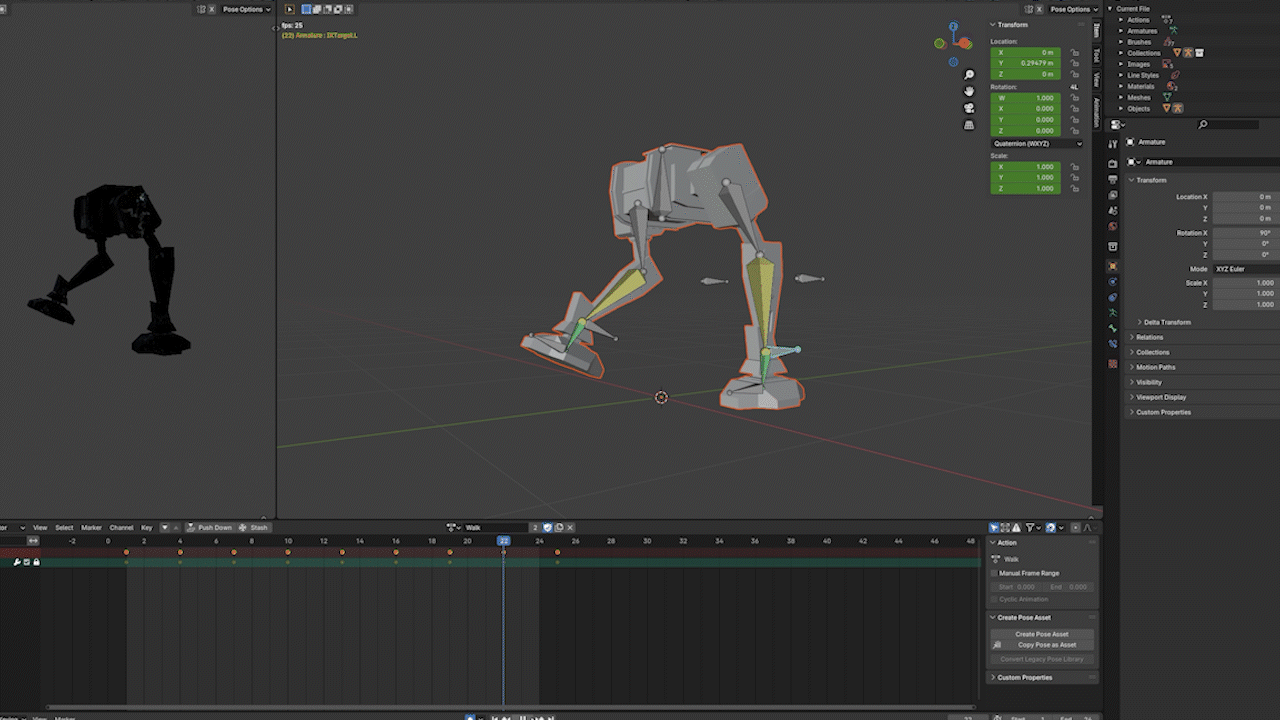Click the frame 22 playhead marker
The image size is (1280, 720).
pyautogui.click(x=504, y=540)
